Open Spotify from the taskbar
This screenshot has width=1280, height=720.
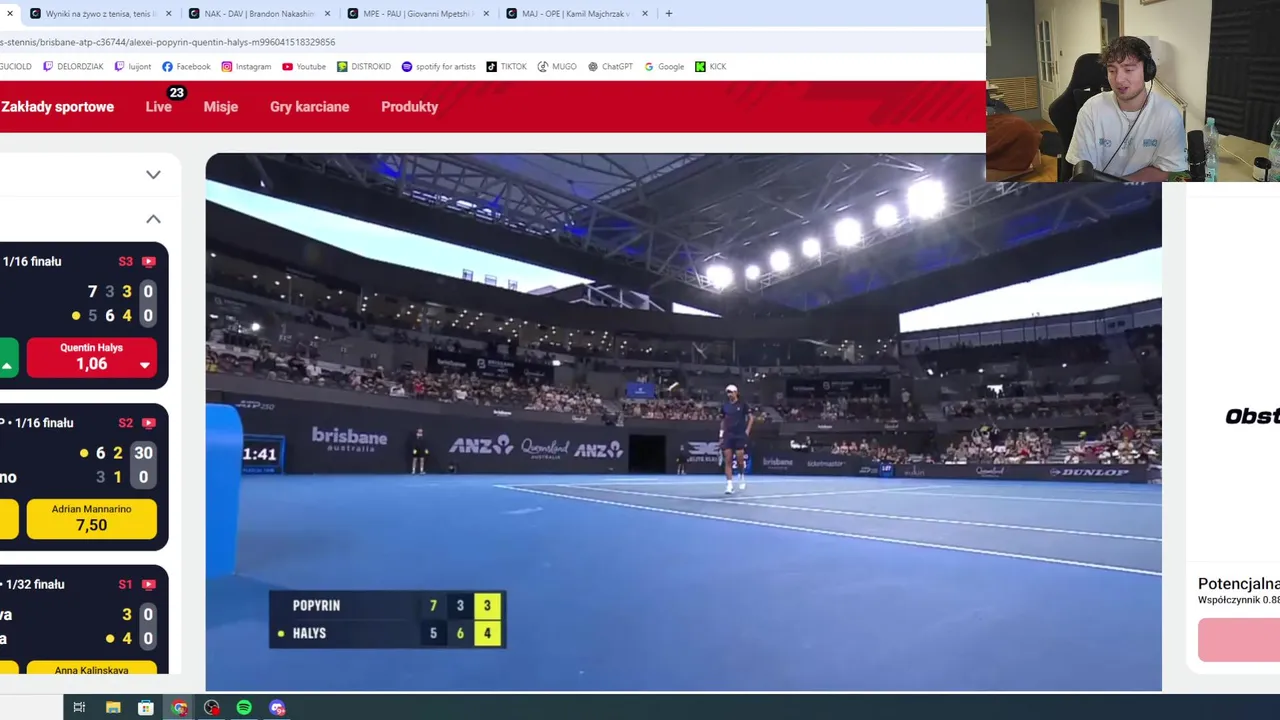(244, 707)
